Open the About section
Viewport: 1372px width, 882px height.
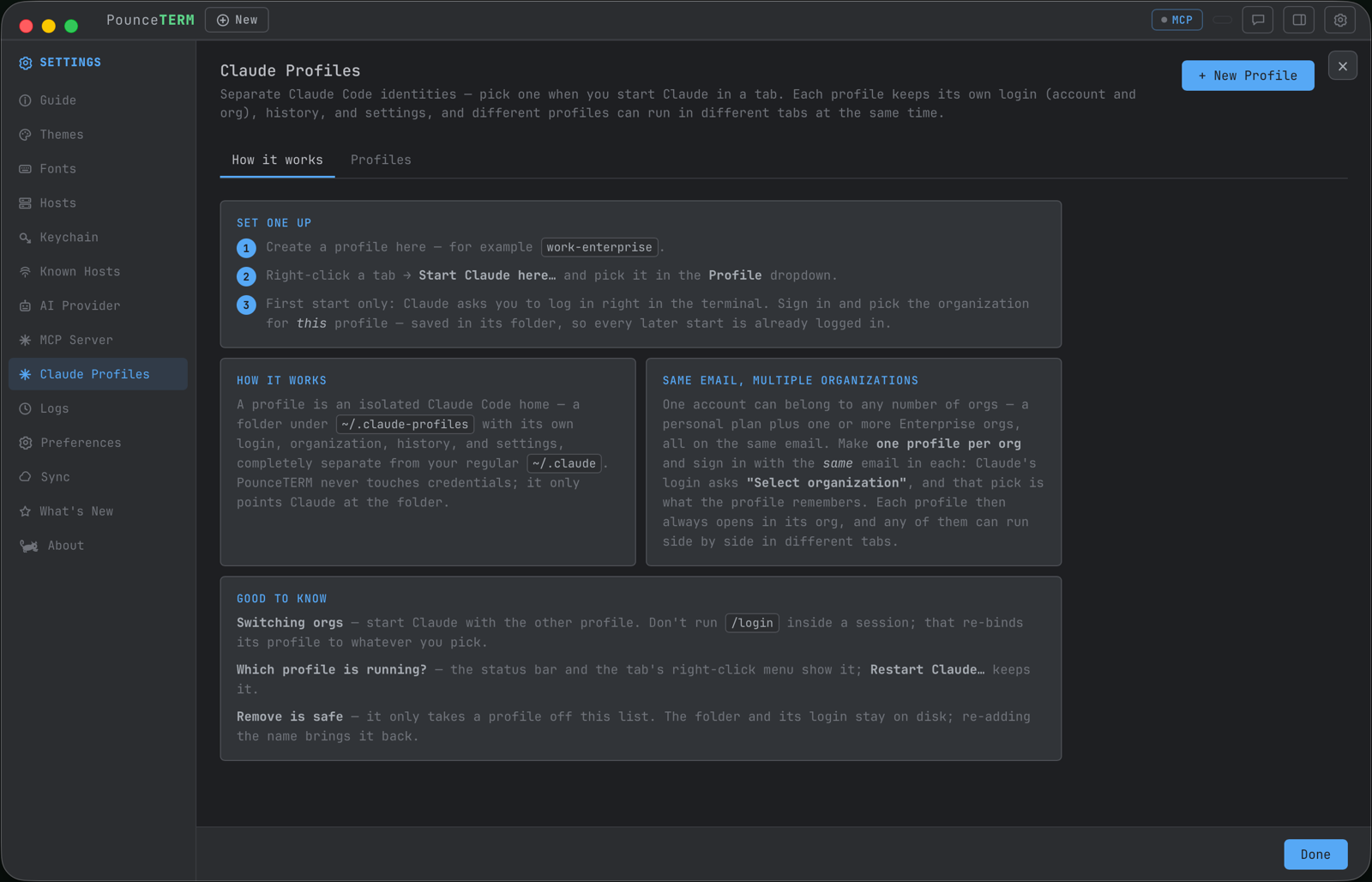point(98,546)
